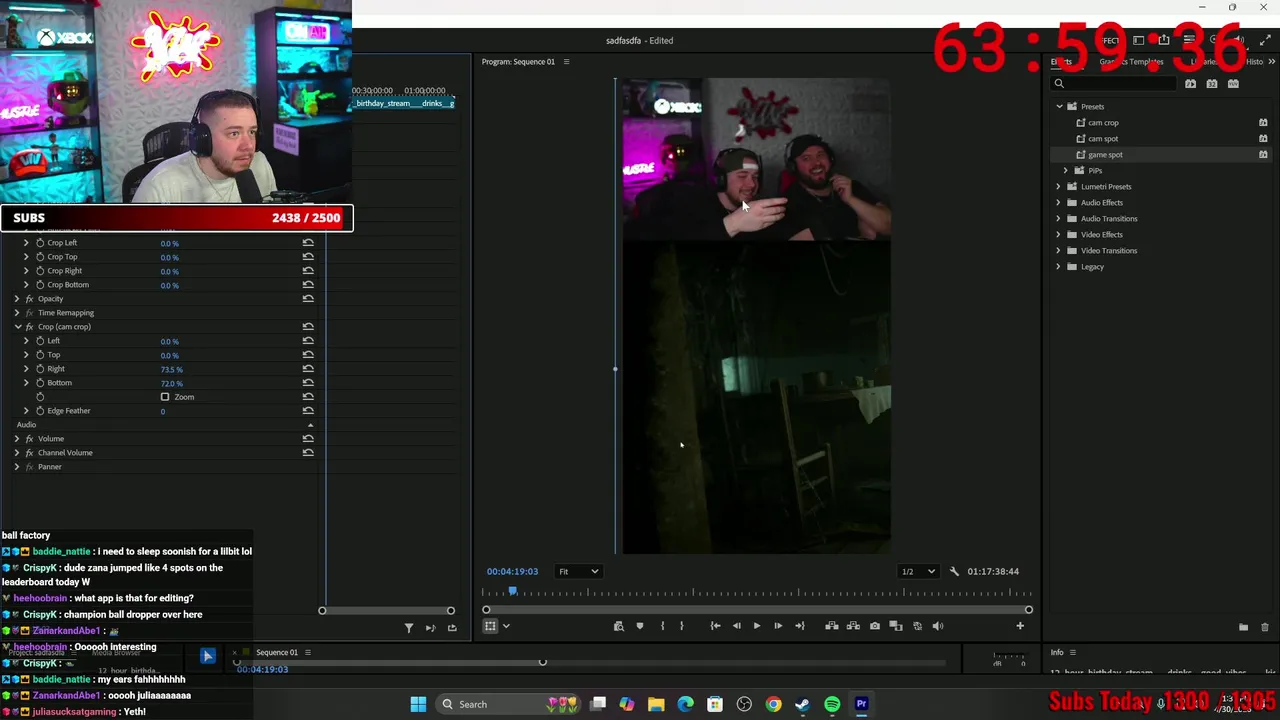
Task: Reset the Channel Volume effect
Action: [308, 453]
